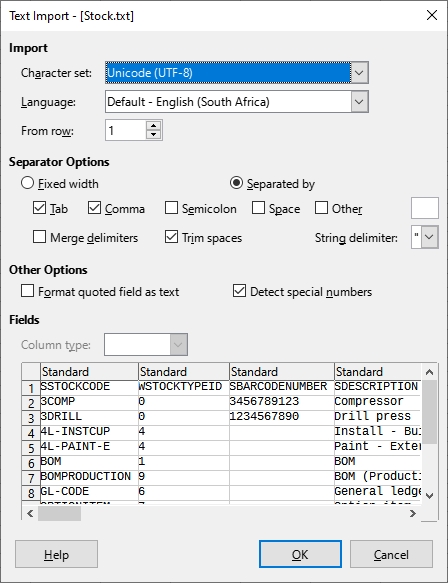Click the 1234567890 barcode cell

pos(281,417)
